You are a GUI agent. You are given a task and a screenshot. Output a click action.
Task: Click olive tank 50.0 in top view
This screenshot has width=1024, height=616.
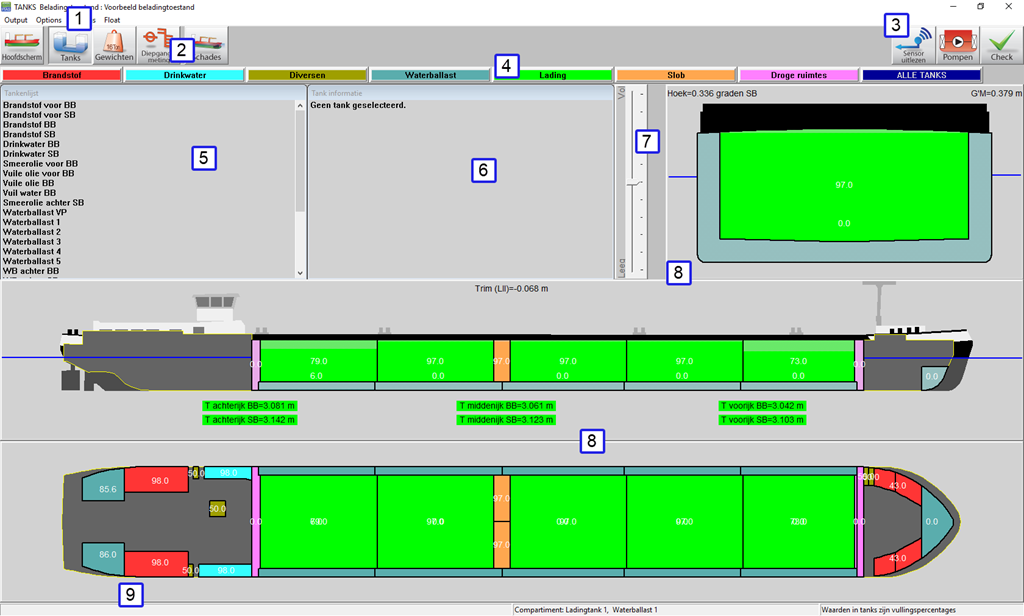click(217, 509)
